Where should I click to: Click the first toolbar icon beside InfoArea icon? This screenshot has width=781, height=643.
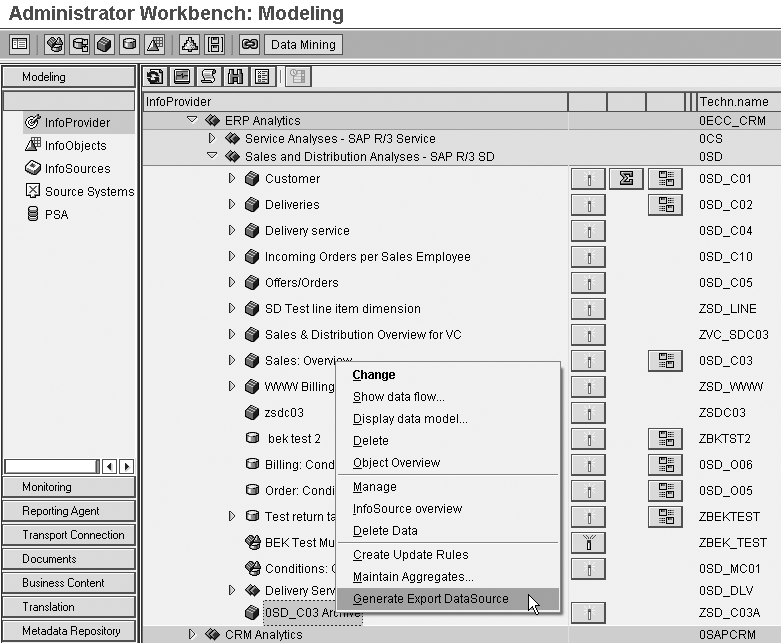(x=19, y=44)
